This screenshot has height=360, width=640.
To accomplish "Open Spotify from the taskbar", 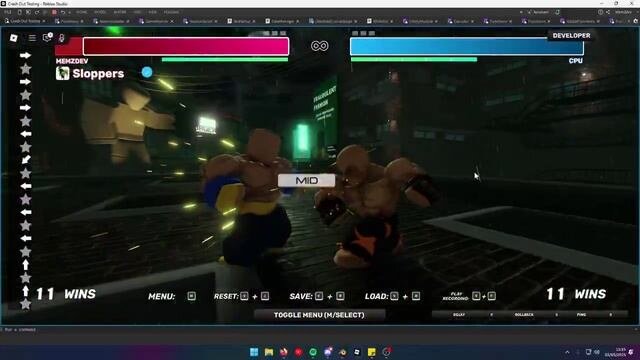I will click(x=313, y=352).
